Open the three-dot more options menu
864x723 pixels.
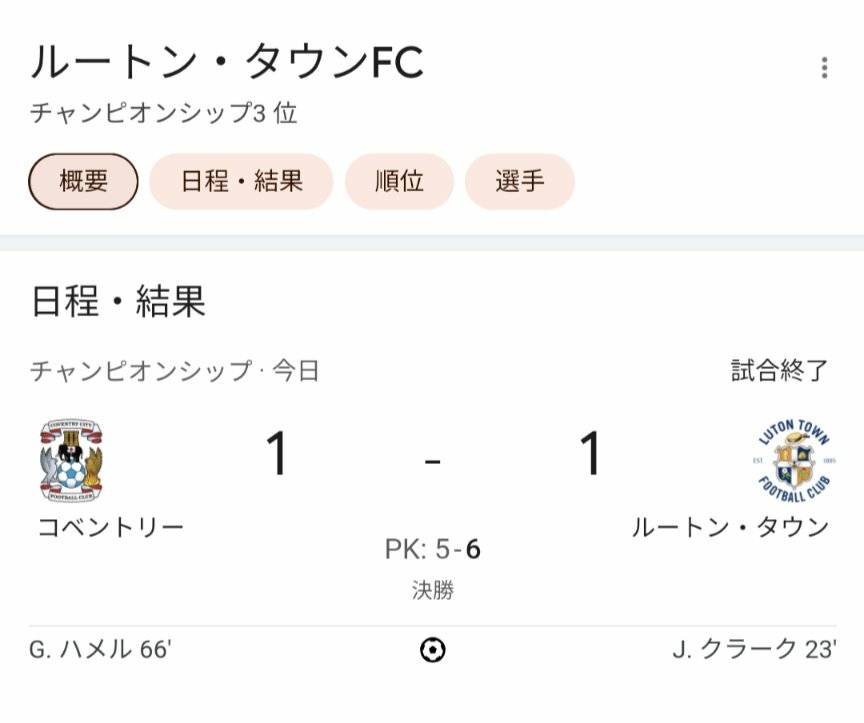(x=824, y=67)
